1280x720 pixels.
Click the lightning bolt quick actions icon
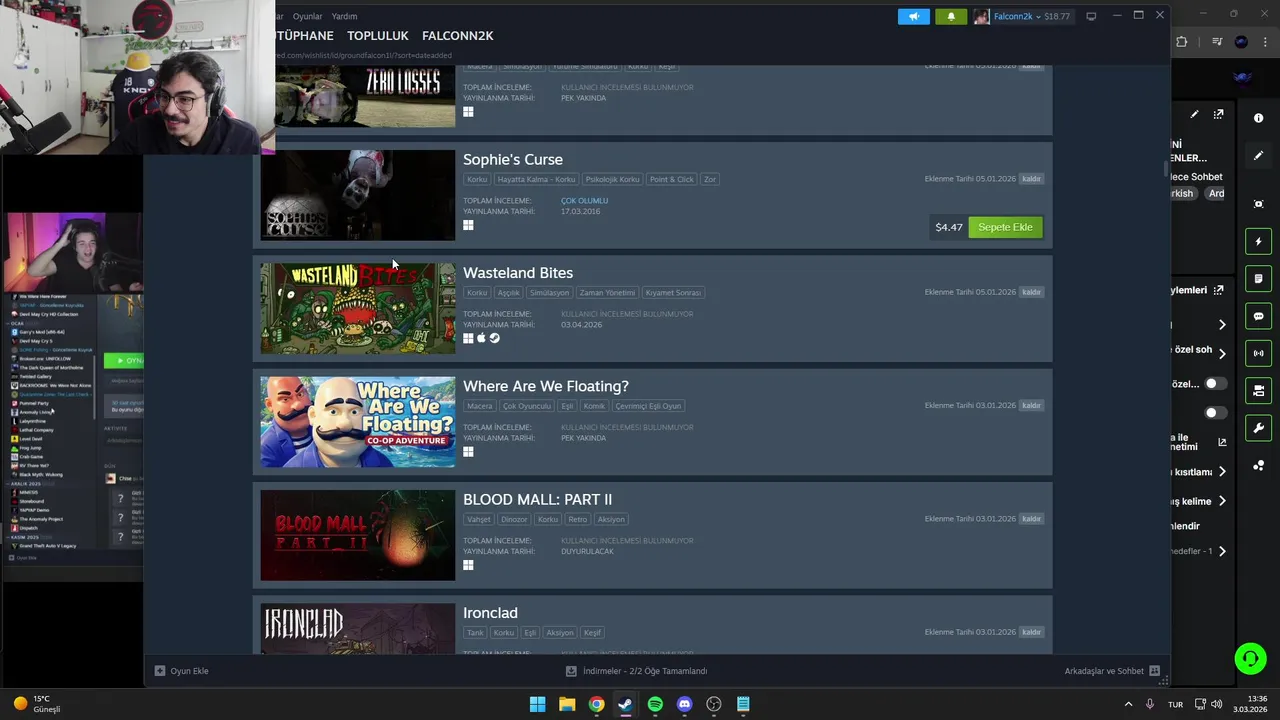click(1258, 242)
